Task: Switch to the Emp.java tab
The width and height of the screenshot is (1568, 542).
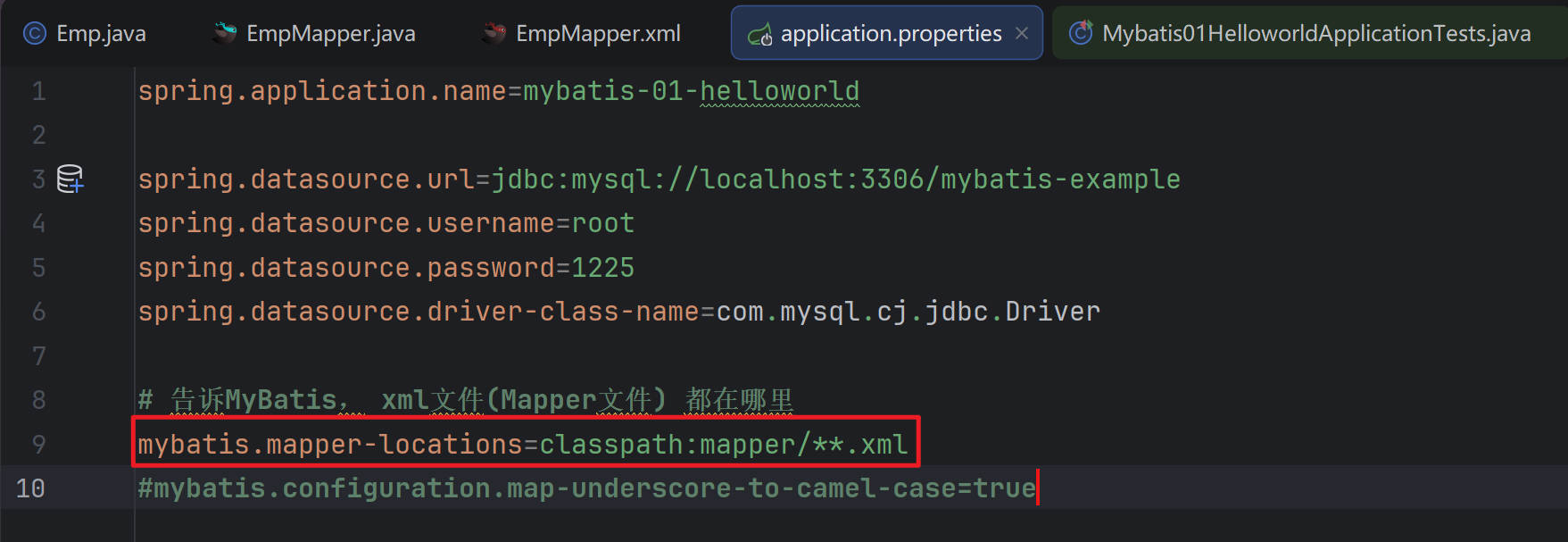Action: (x=100, y=34)
